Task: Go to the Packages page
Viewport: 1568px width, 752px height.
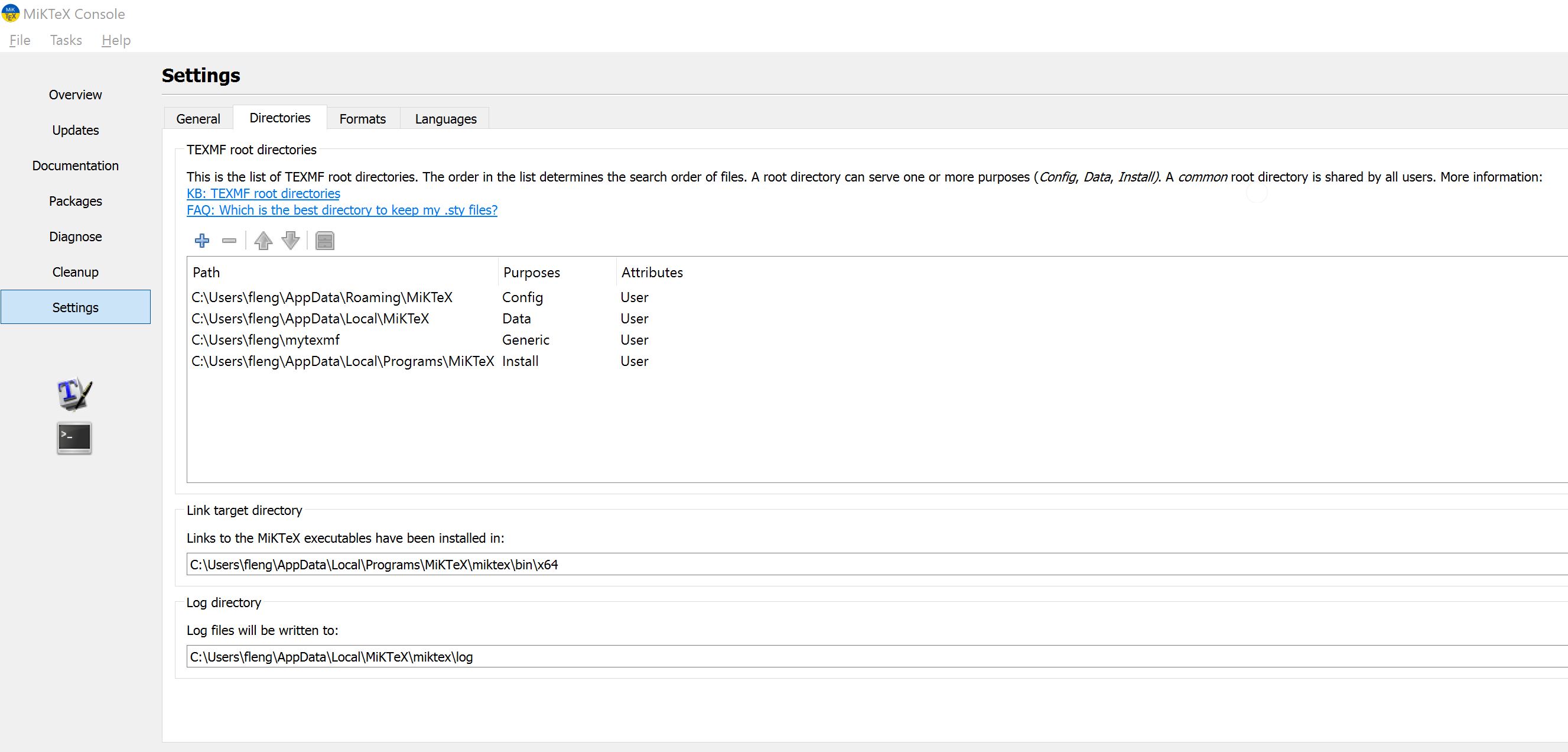Action: (76, 201)
